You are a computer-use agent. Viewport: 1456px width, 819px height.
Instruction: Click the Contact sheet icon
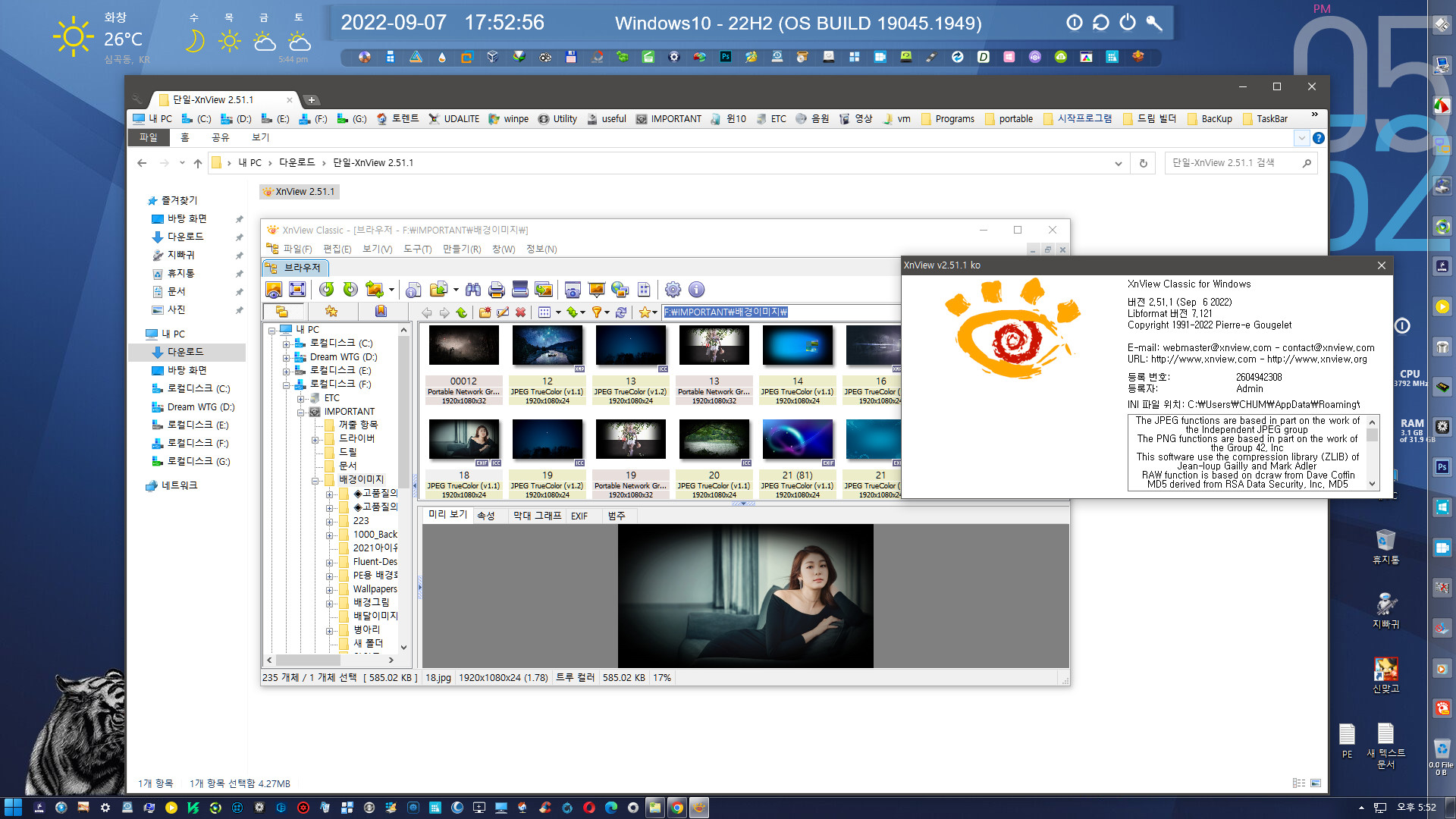coord(644,290)
